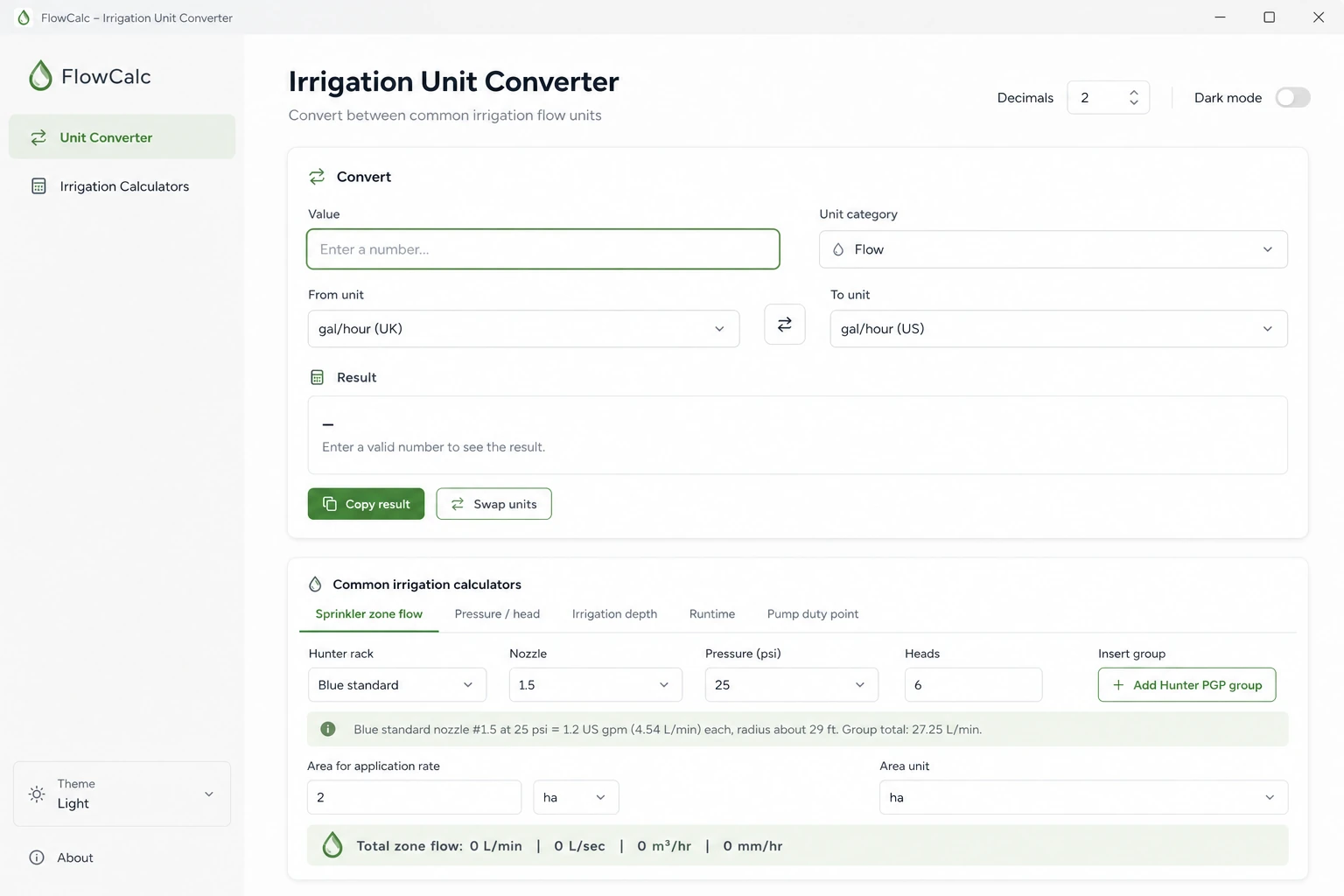1344x896 pixels.
Task: Click the 'Convert between common irrigation flow units' subtitle
Action: pos(444,115)
